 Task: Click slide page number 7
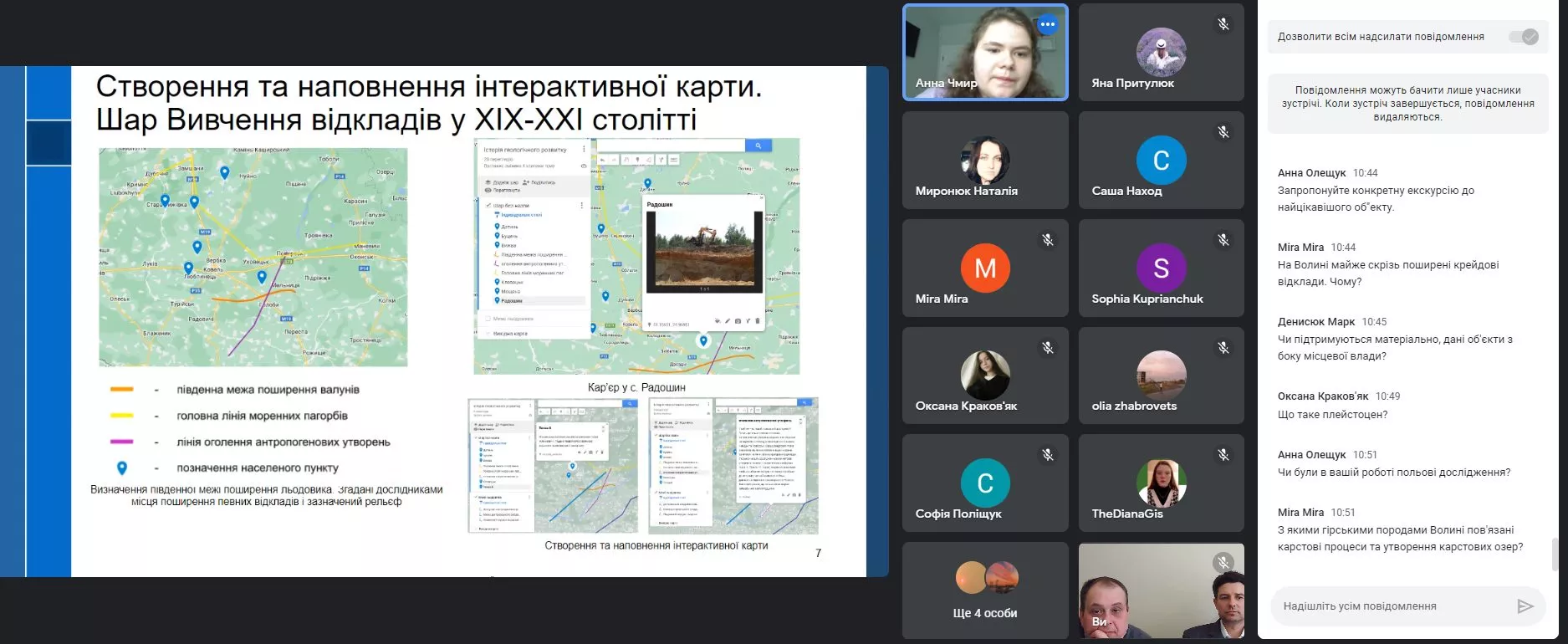(818, 553)
